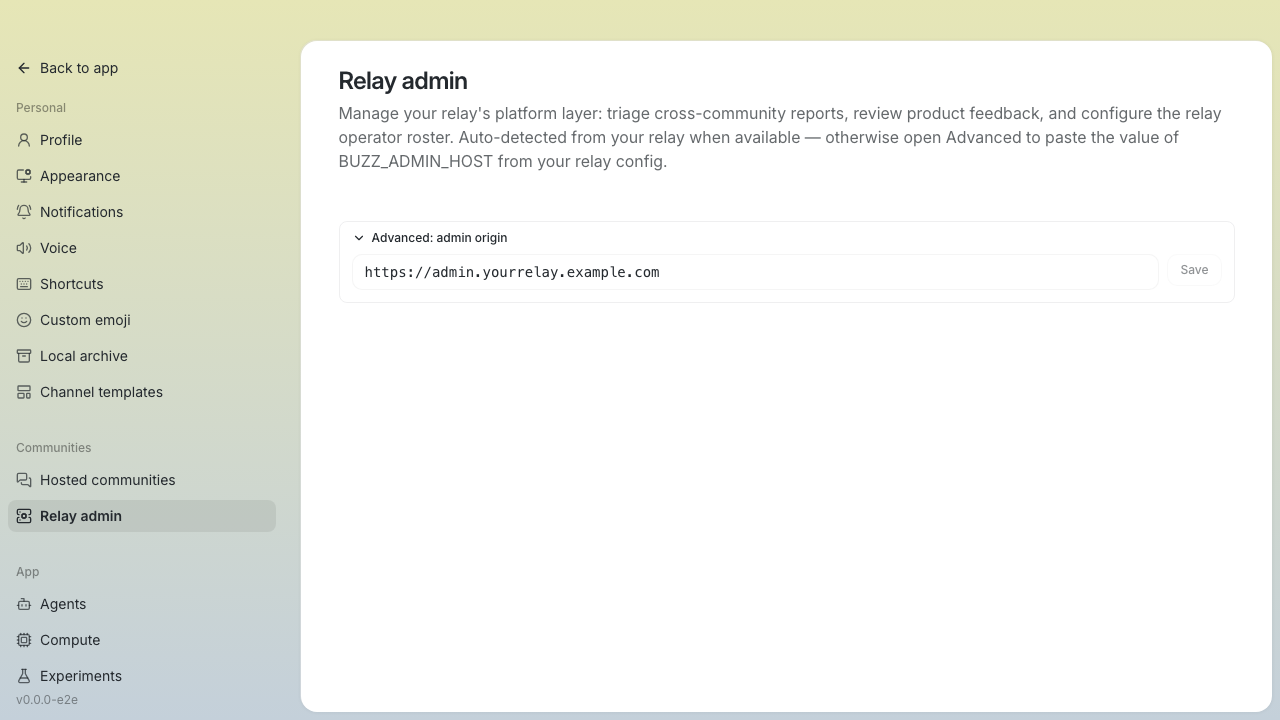Click the Appearance monitor icon
Viewport: 1280px width, 720px height.
[24, 176]
